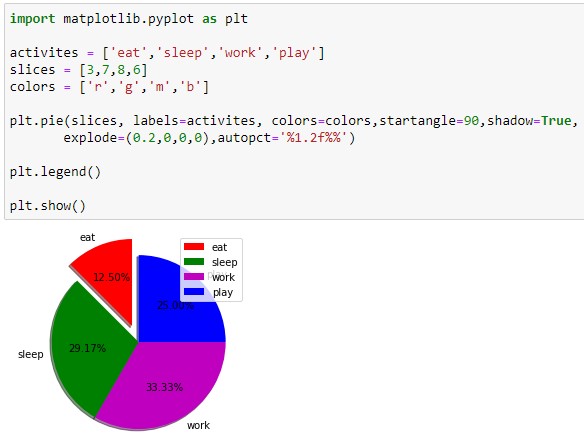Click the magenta pie slice at 33.33%
Screen dimensions: 584x446
164,388
